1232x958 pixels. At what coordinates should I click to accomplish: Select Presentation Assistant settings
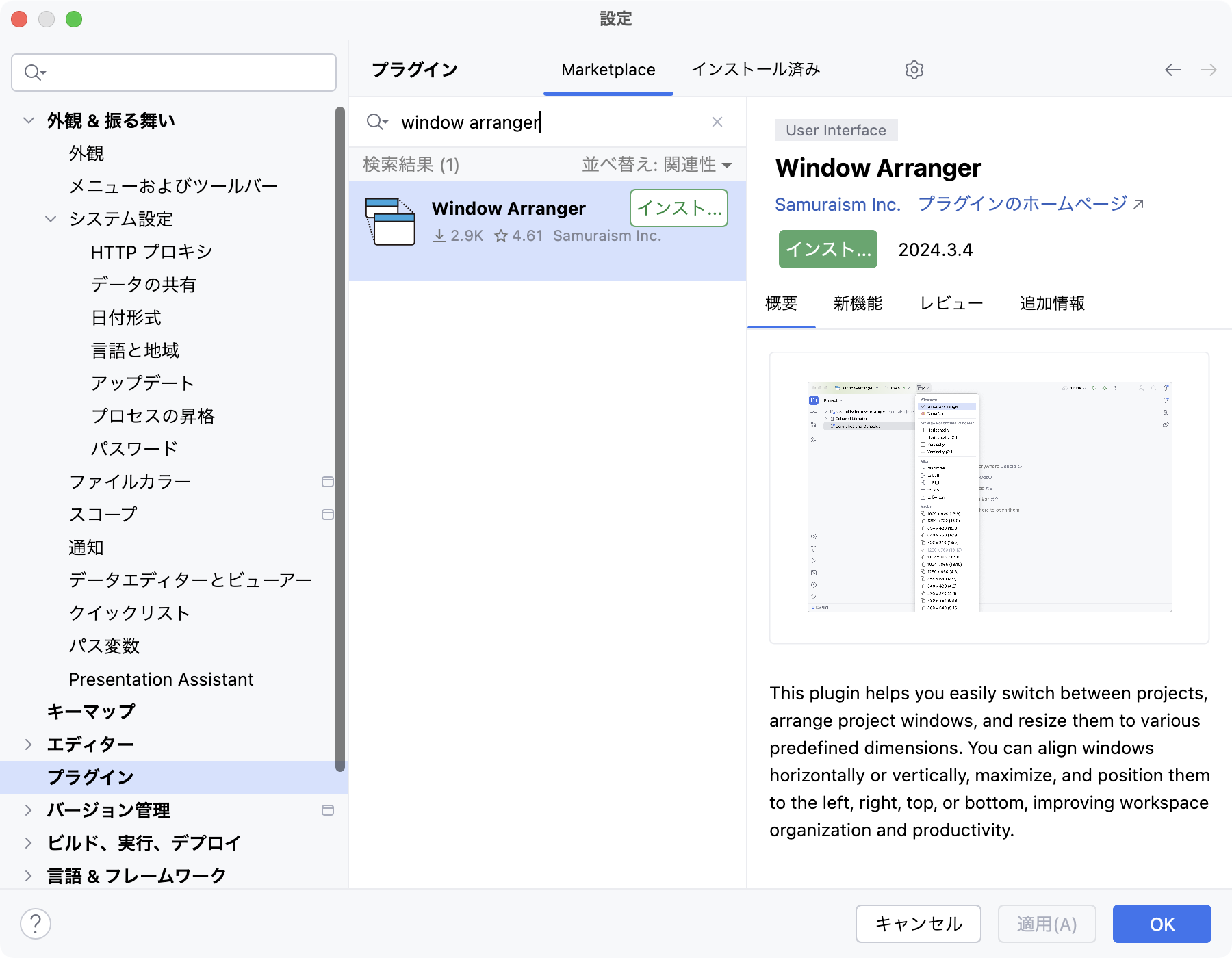pos(161,679)
